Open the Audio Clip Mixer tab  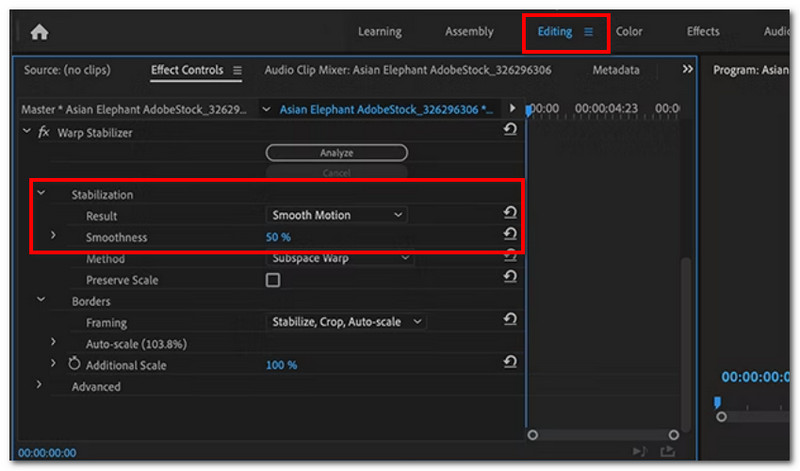point(408,70)
